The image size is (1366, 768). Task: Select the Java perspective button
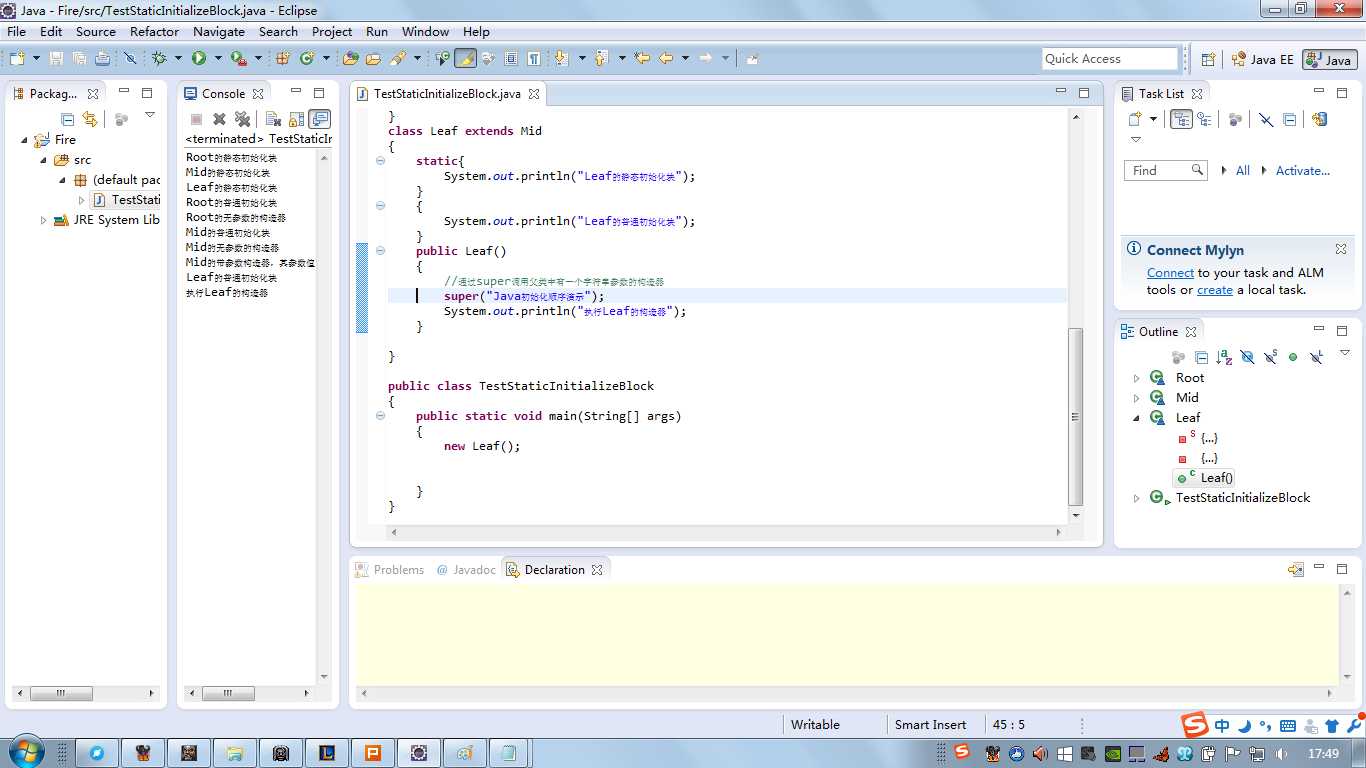coord(1329,59)
